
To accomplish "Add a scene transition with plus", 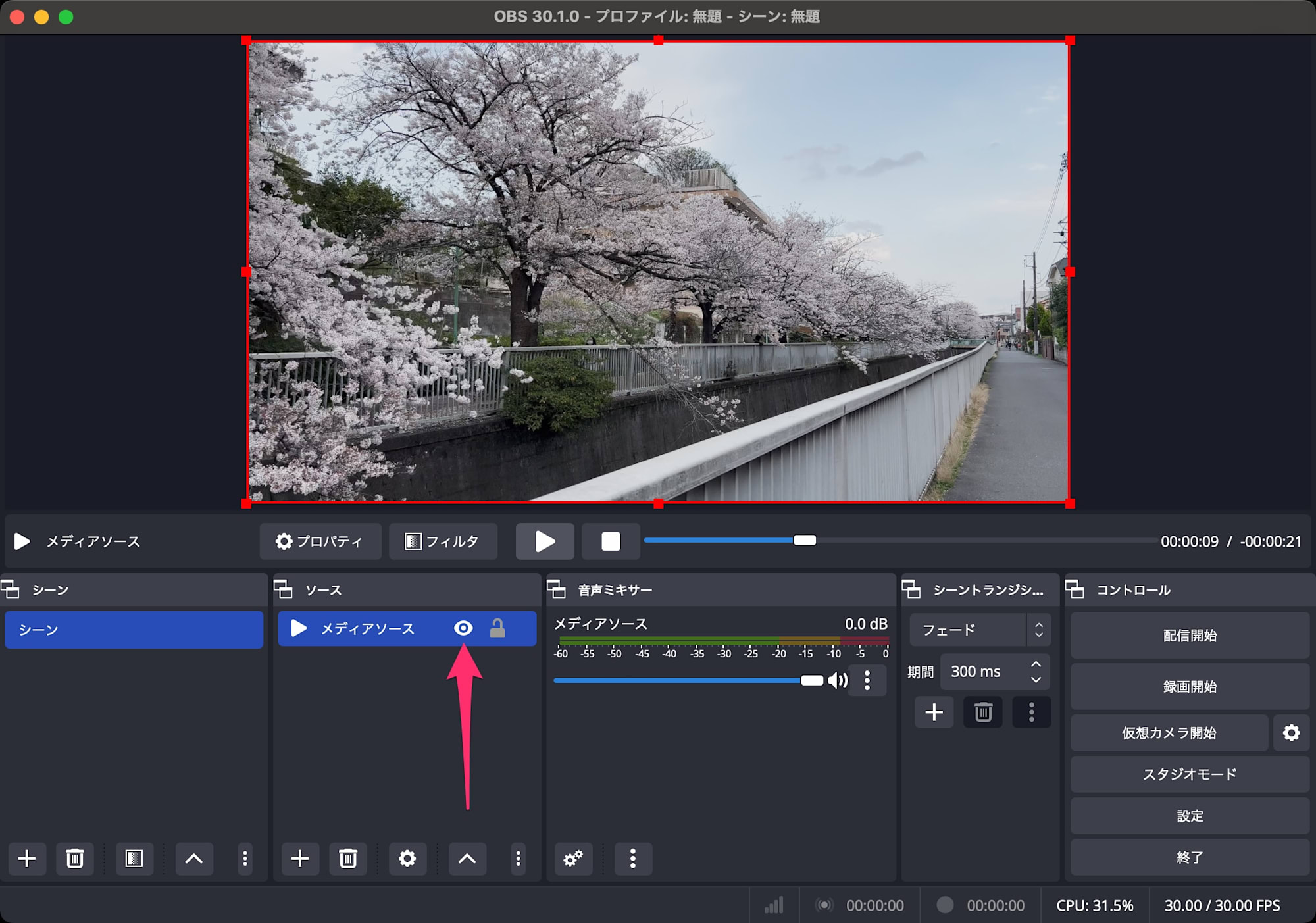I will tap(934, 712).
